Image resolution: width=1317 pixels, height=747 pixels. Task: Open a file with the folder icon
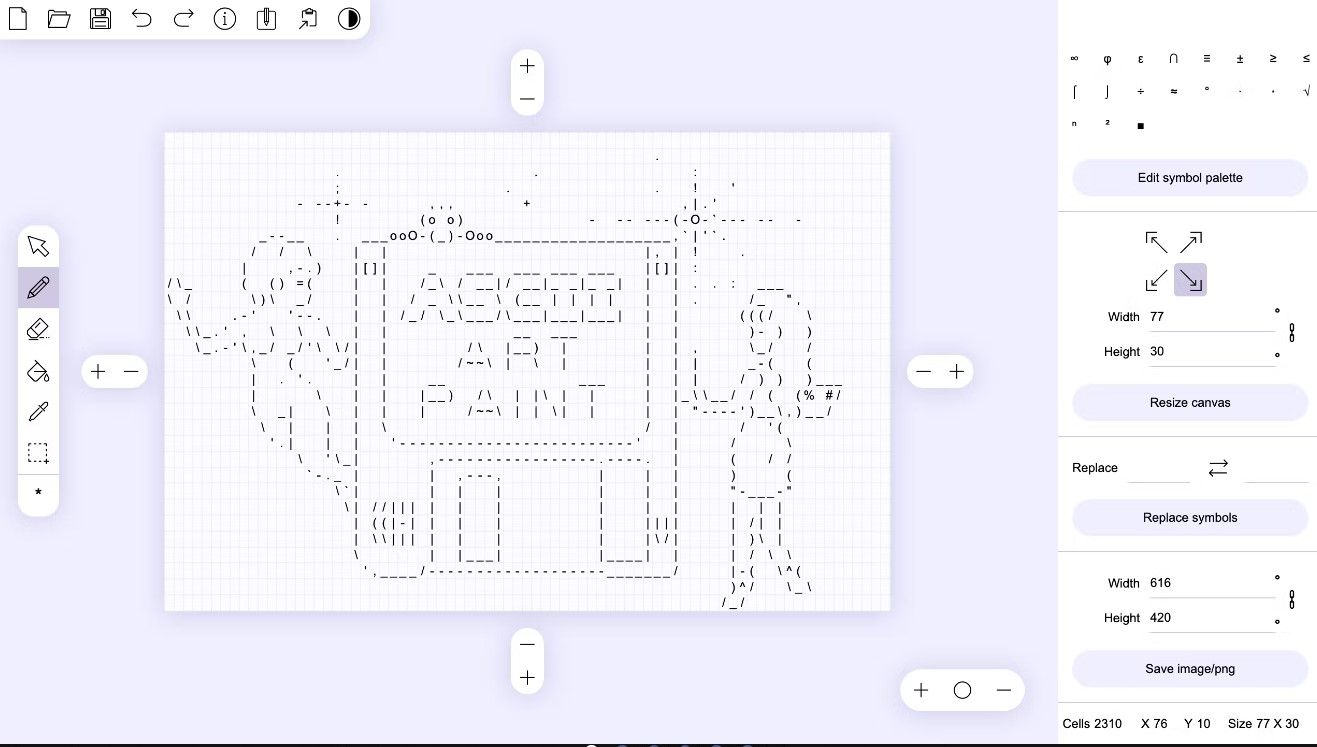click(x=59, y=18)
